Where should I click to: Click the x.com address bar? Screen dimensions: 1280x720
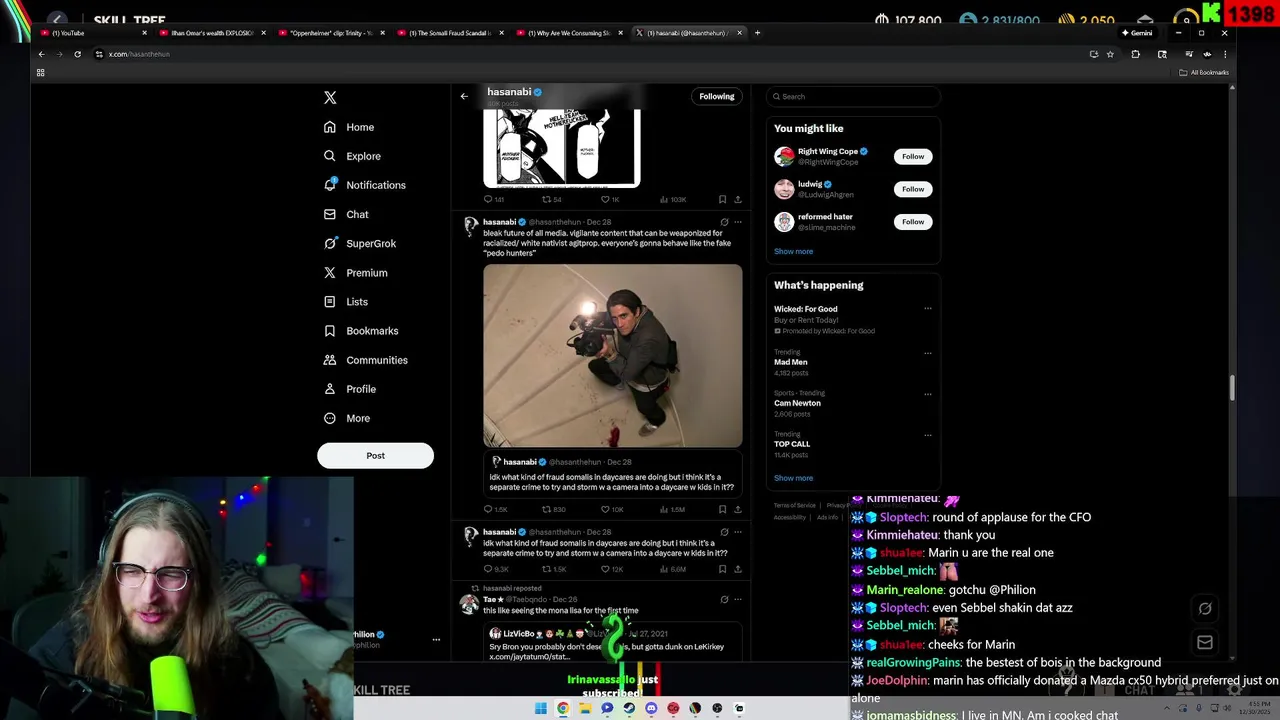pos(590,54)
